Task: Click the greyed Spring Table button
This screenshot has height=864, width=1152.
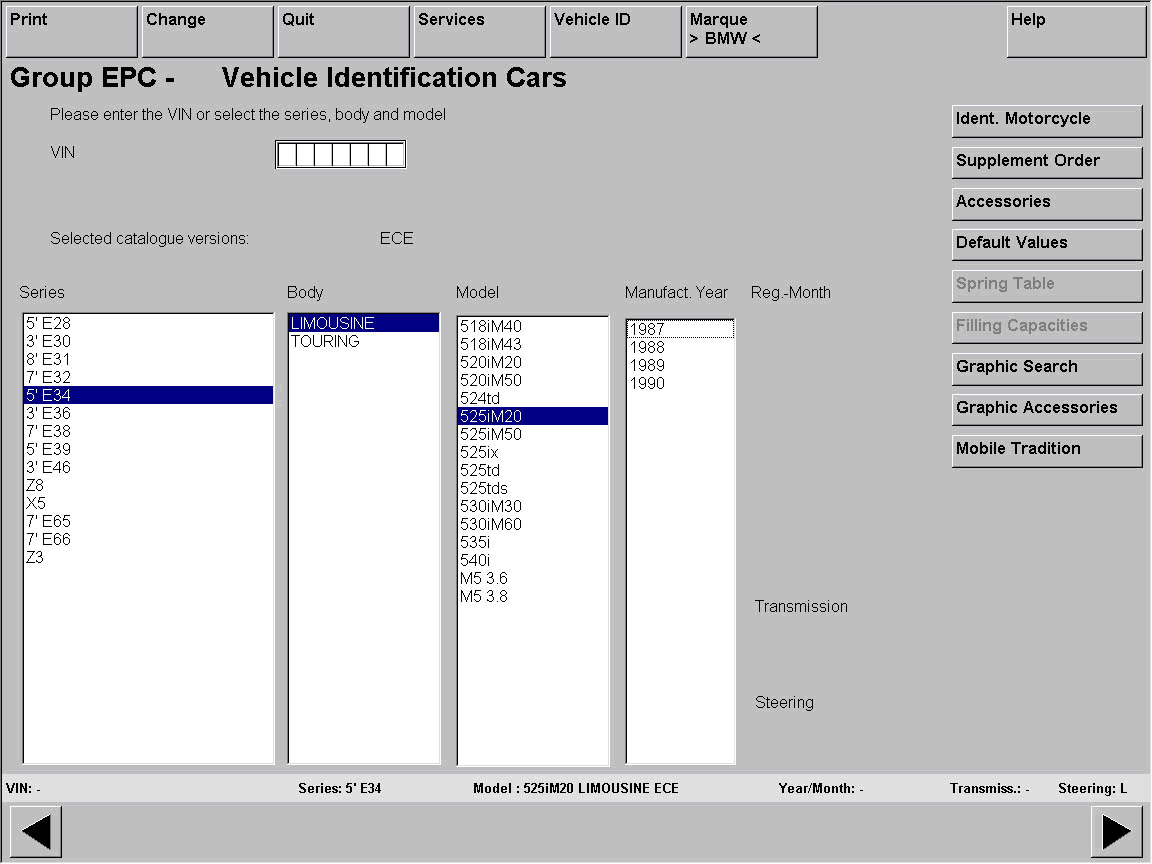Action: [1046, 285]
